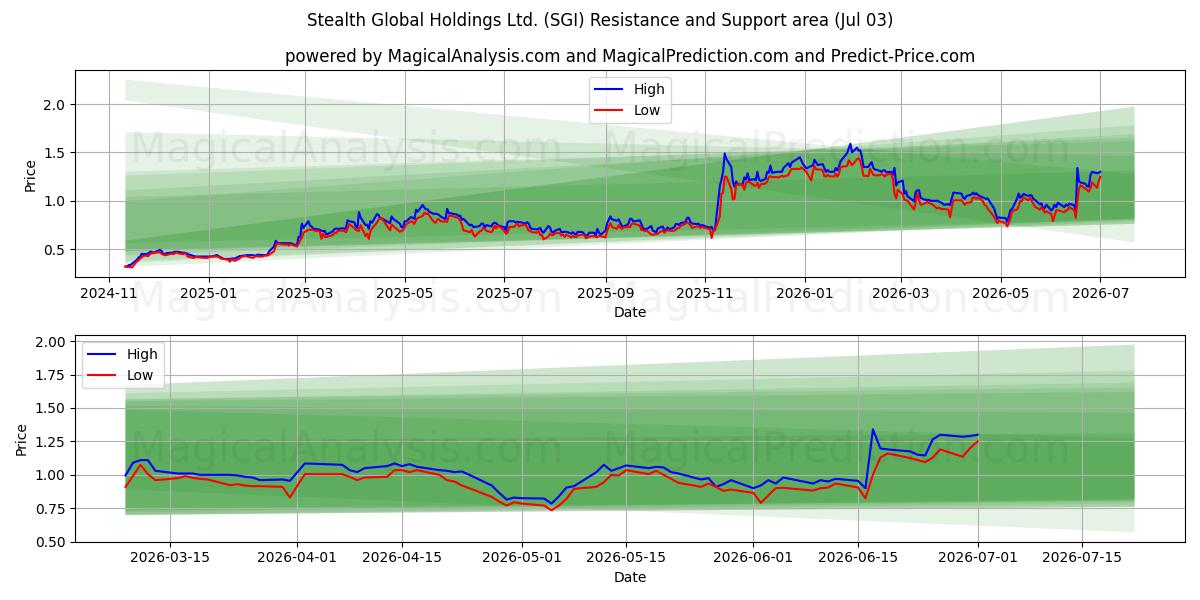Screen dimensions: 1200x600
Task: Click the '2025-05' date tick label
Action: (x=405, y=293)
